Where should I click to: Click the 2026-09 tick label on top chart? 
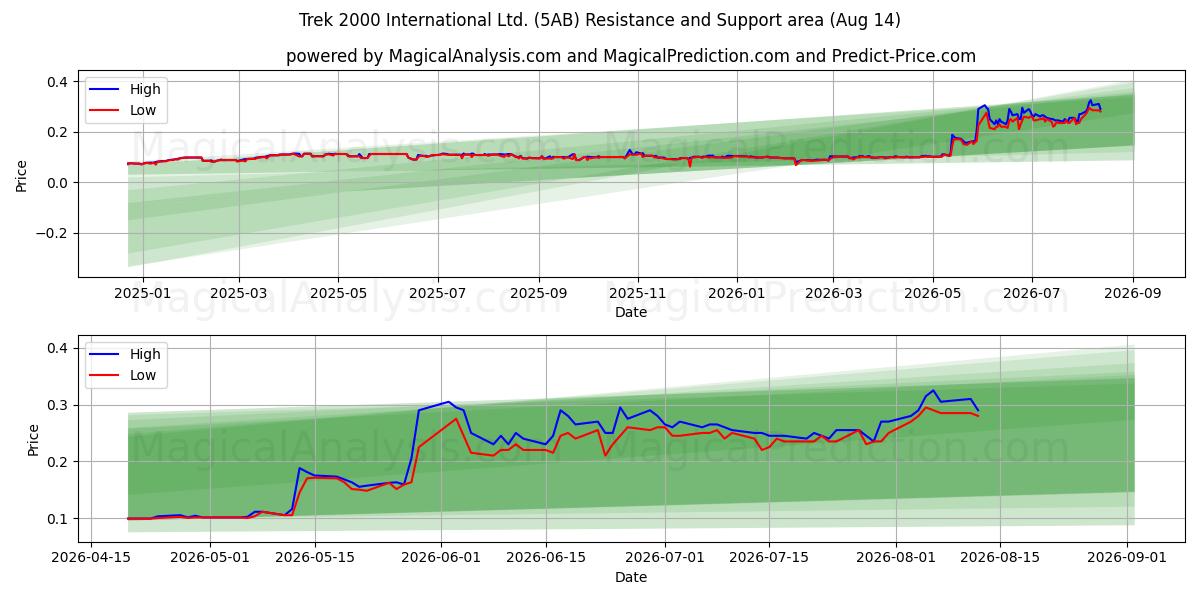(x=1133, y=293)
